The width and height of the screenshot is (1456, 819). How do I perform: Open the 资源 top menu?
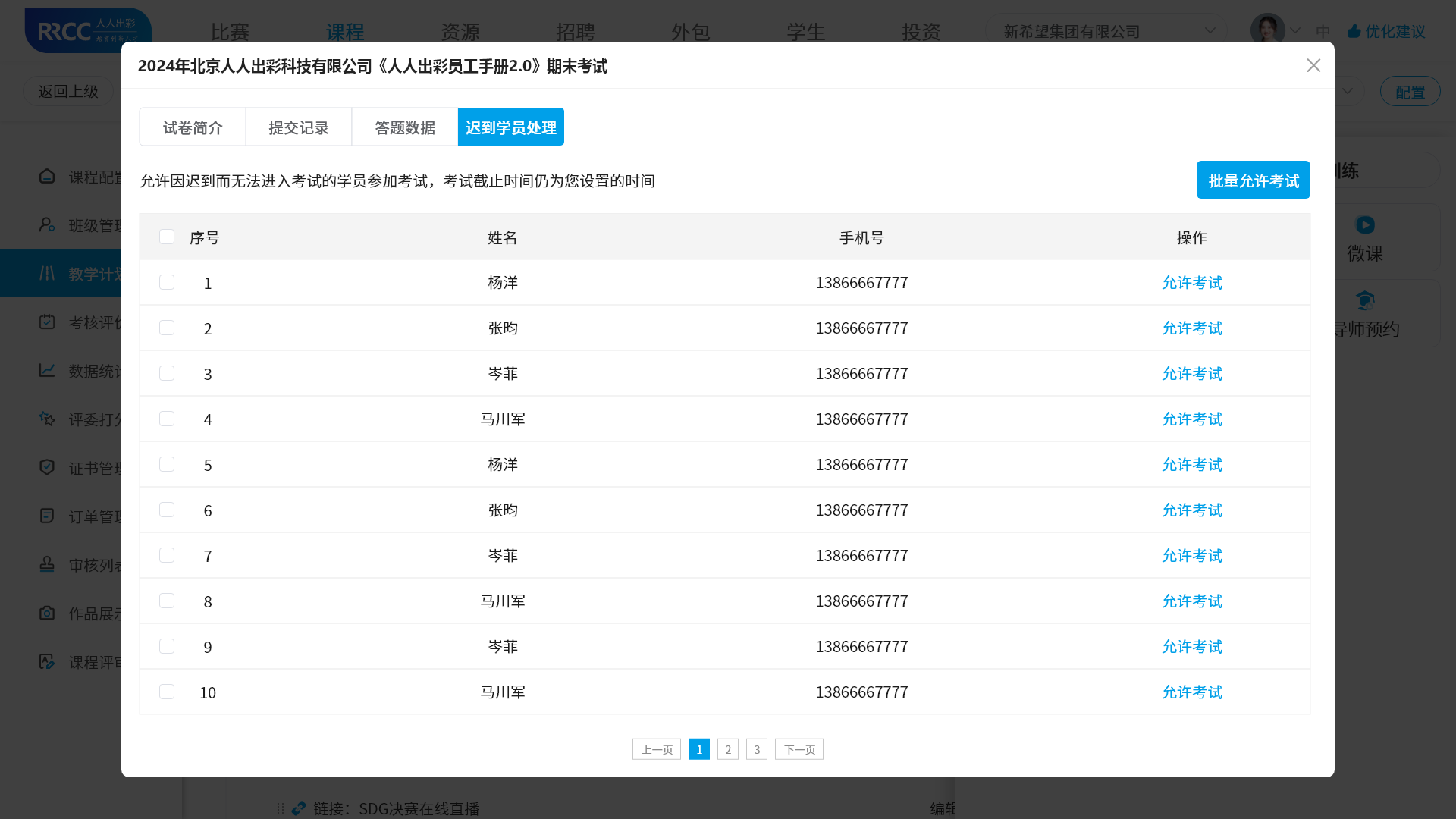[460, 32]
